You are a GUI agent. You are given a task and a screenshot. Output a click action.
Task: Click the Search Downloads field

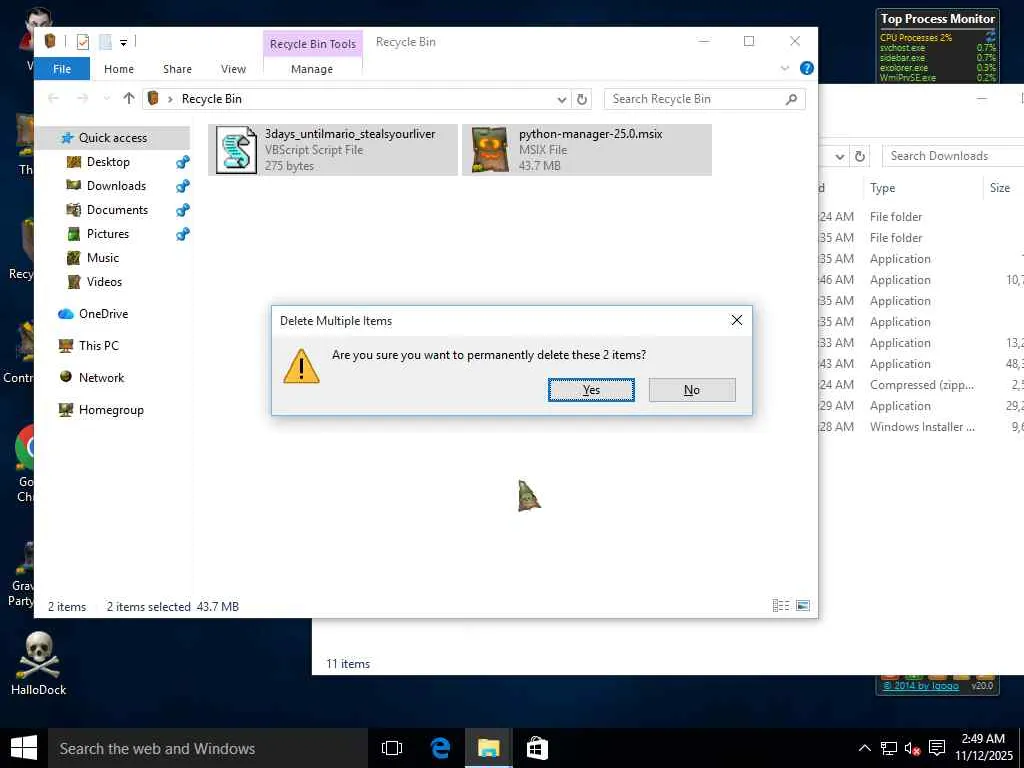pos(953,156)
